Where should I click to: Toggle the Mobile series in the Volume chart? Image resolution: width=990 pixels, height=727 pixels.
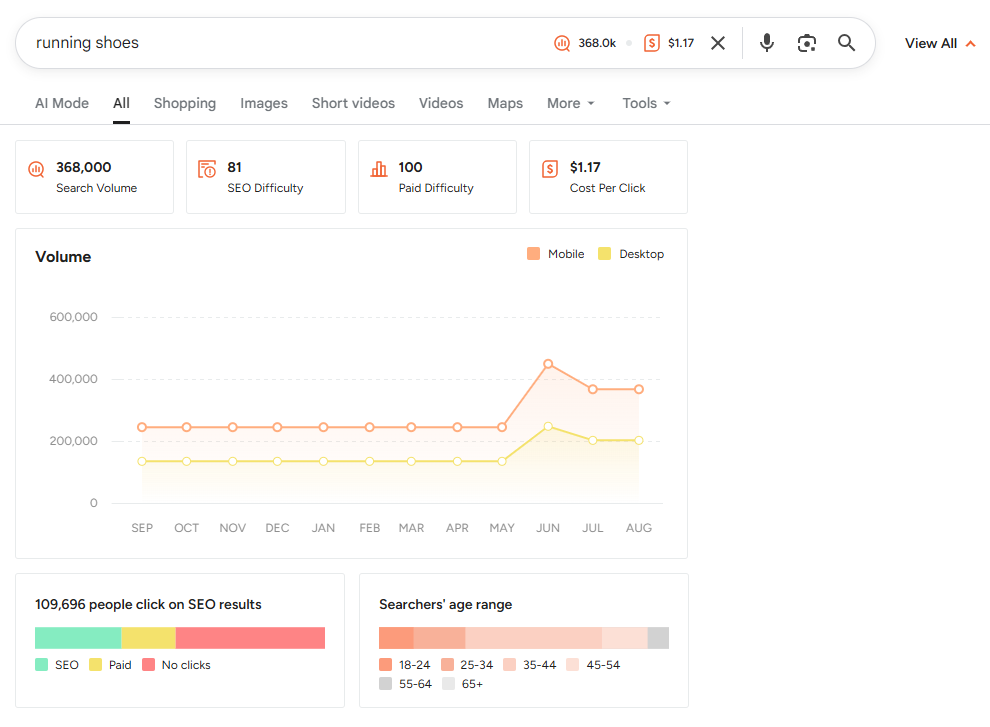coord(555,254)
